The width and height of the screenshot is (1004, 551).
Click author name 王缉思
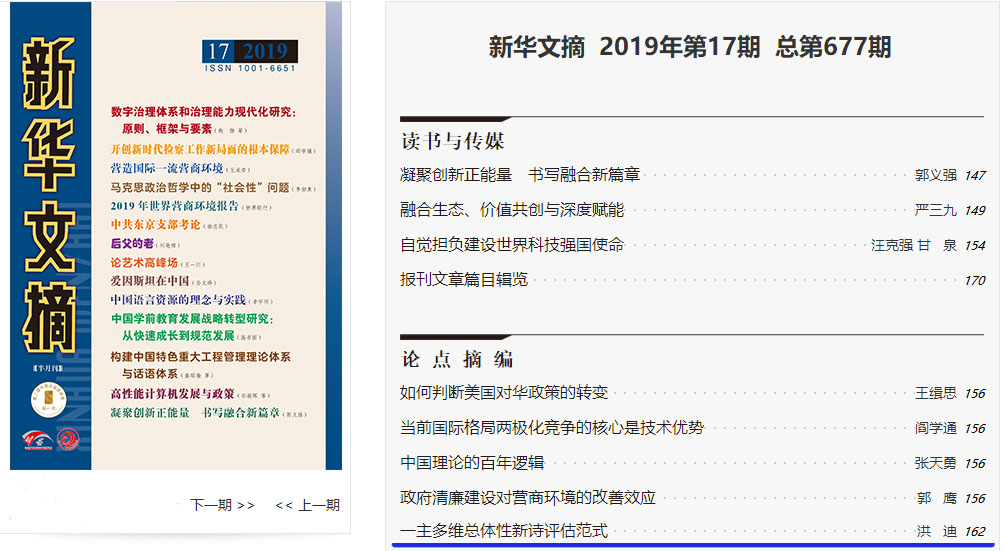(x=935, y=393)
